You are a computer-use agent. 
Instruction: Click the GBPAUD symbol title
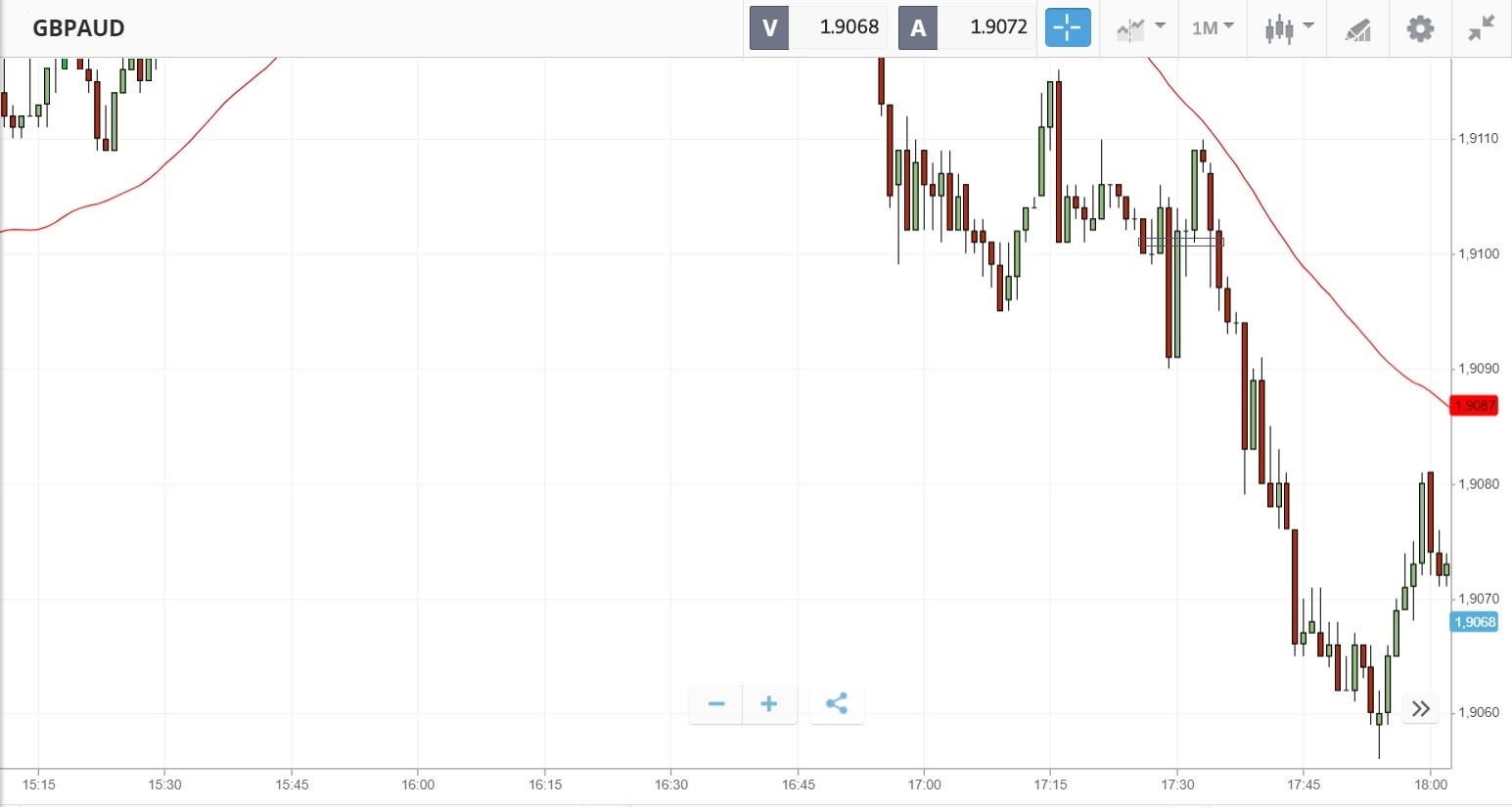point(78,28)
